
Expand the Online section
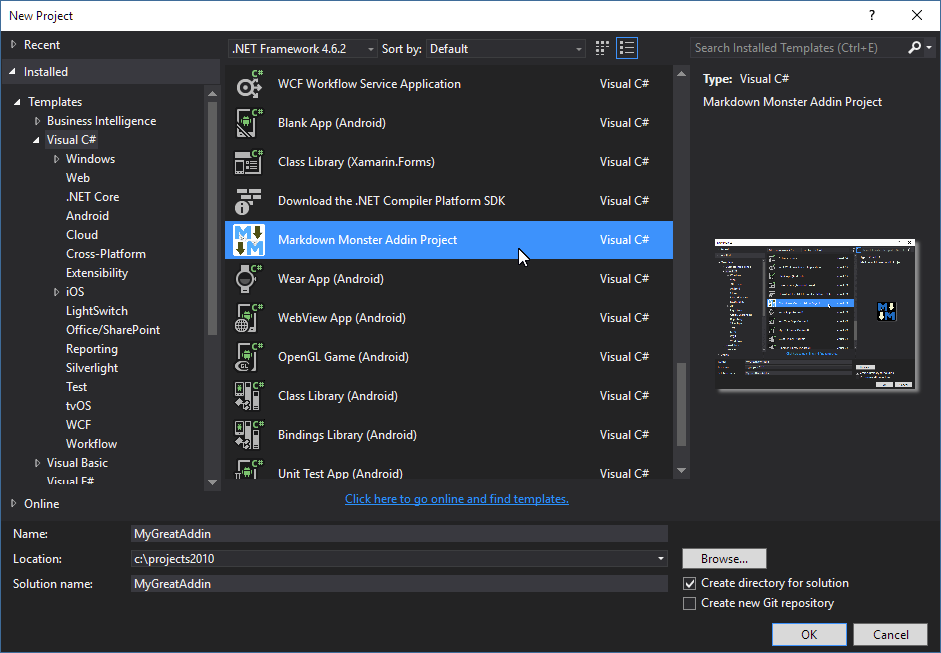pyautogui.click(x=13, y=504)
